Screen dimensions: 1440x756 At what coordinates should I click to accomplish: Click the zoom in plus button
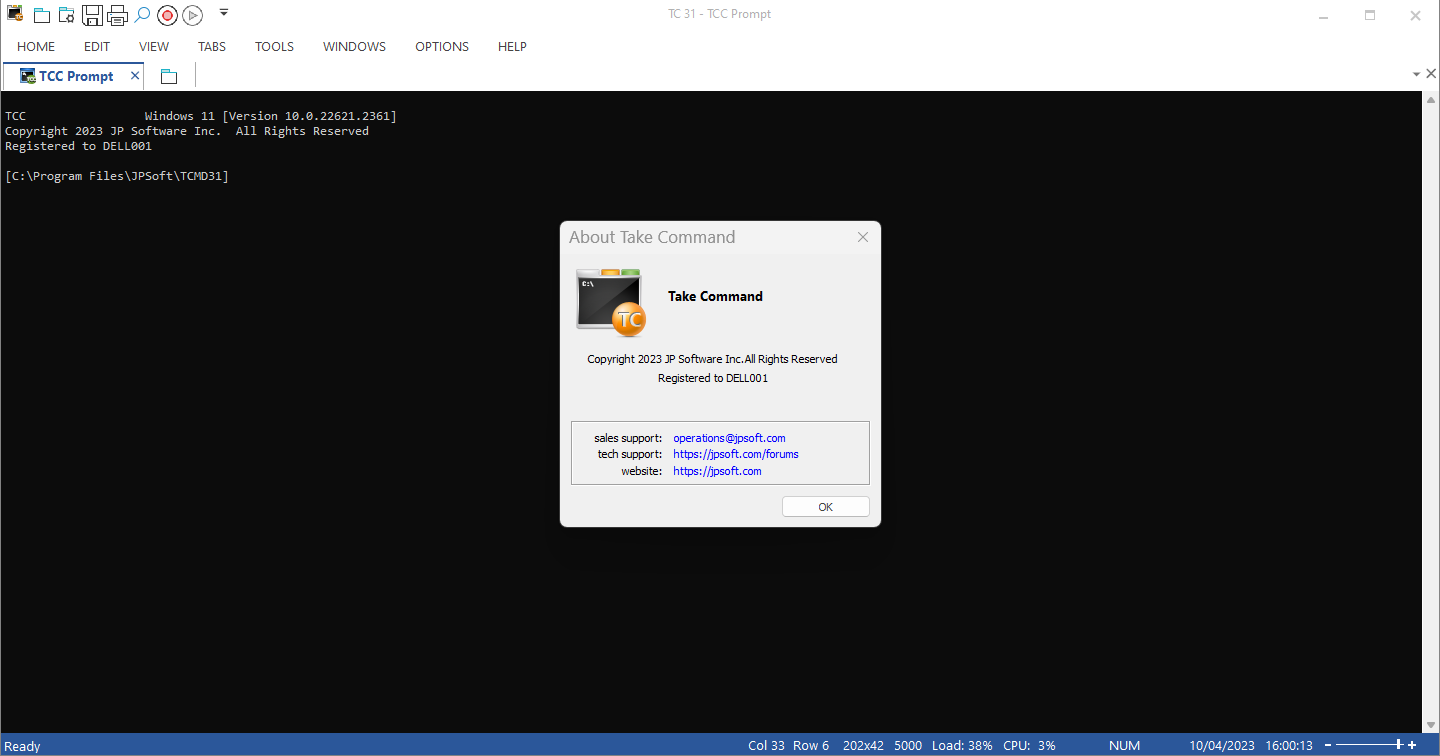pos(1410,745)
